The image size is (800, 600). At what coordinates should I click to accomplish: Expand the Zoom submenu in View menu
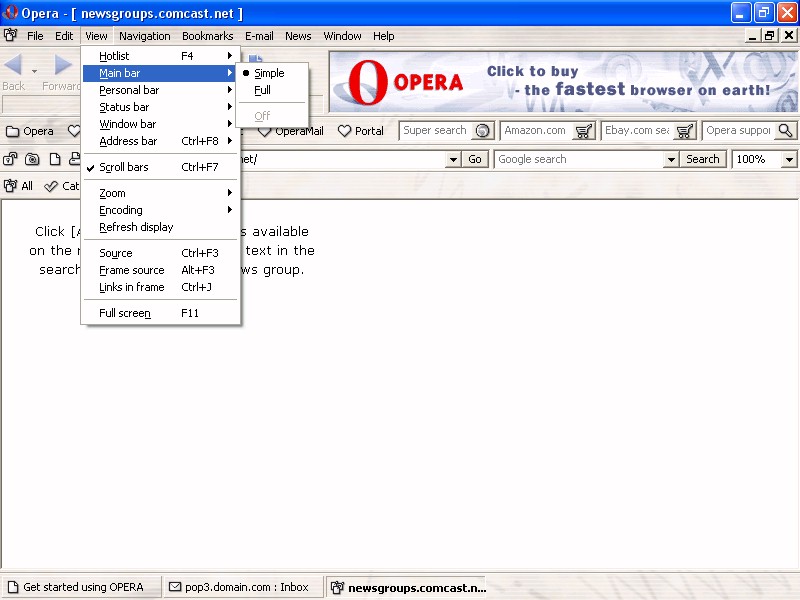coord(113,193)
